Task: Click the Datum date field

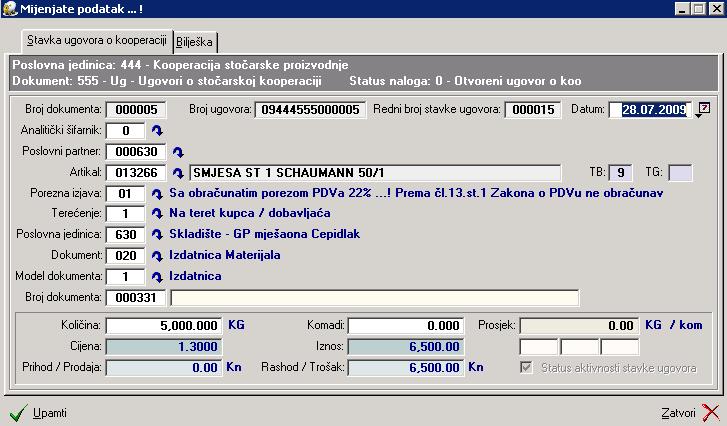Action: 650,110
